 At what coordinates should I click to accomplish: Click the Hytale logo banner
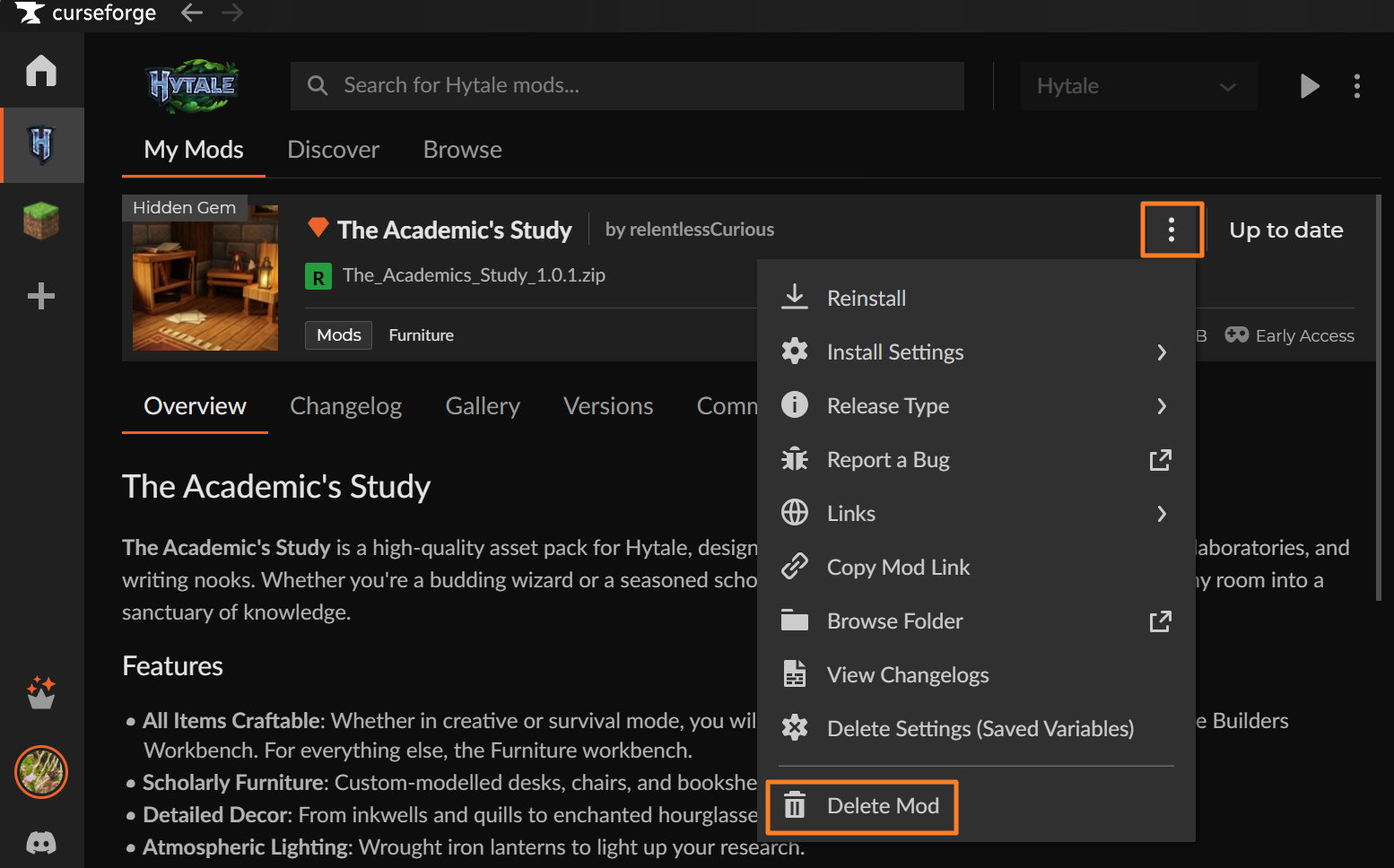pyautogui.click(x=193, y=86)
